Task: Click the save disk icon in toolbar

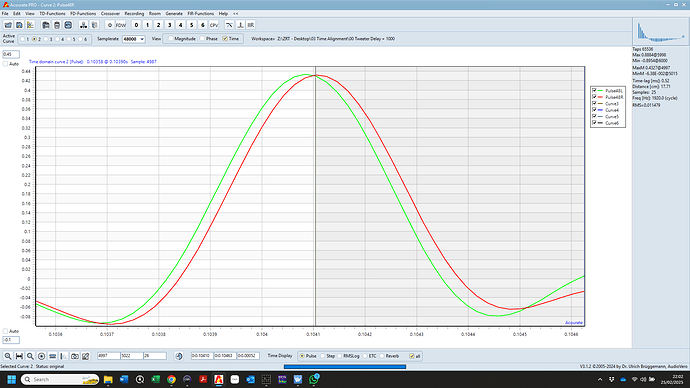Action: pyautogui.click(x=19, y=25)
